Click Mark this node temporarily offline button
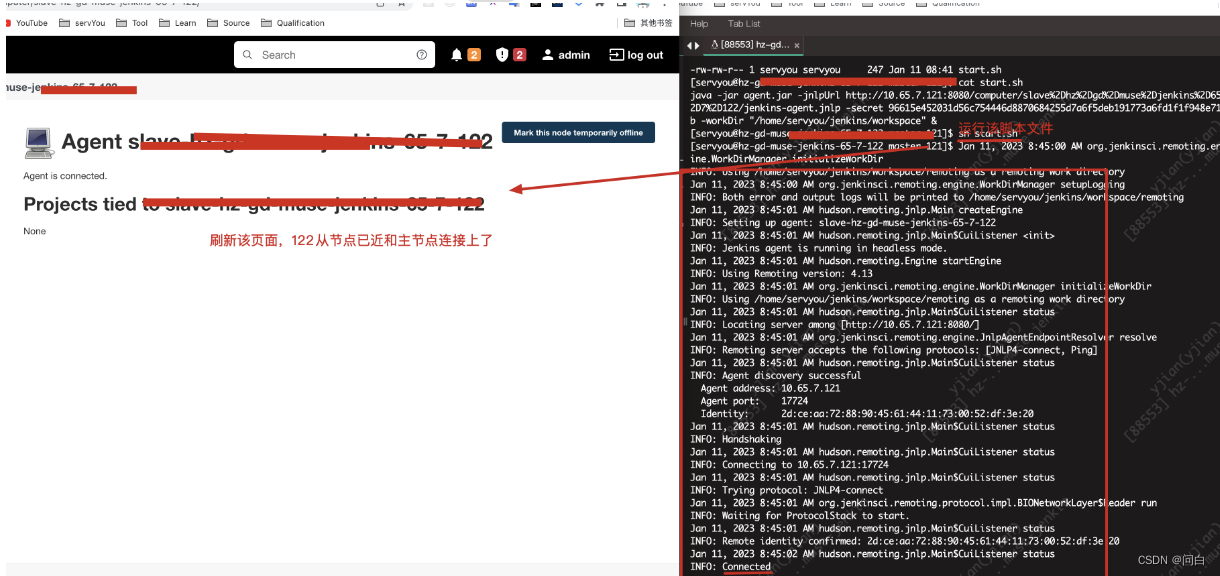 578,132
